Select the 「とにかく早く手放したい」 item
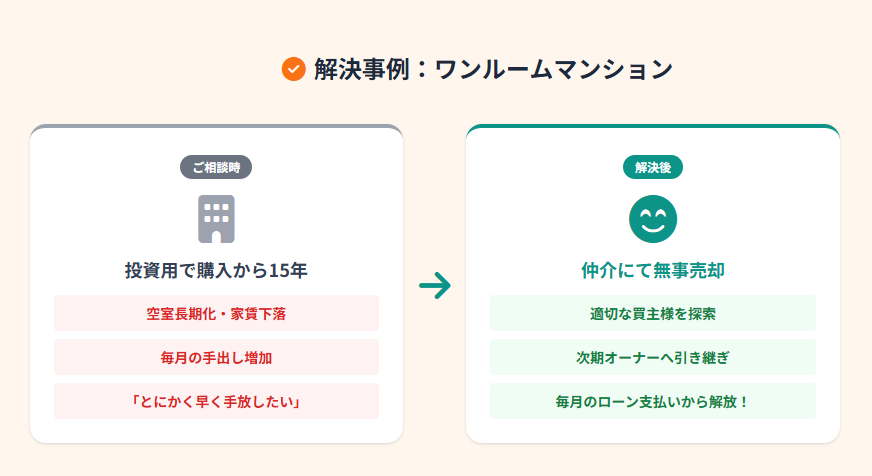The image size is (872, 476). pos(216,401)
